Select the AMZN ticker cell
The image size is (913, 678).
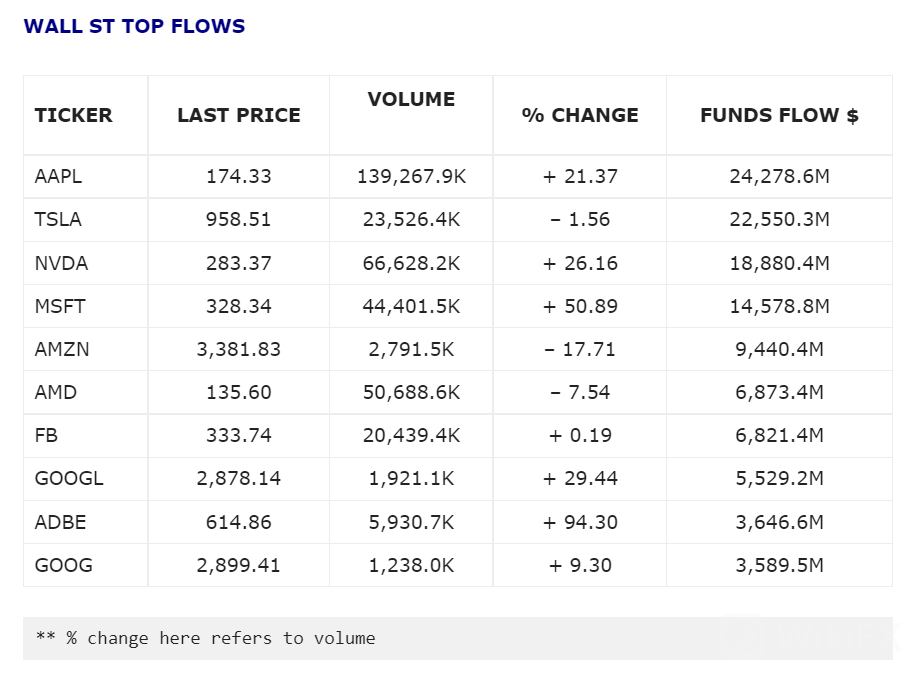pos(62,349)
